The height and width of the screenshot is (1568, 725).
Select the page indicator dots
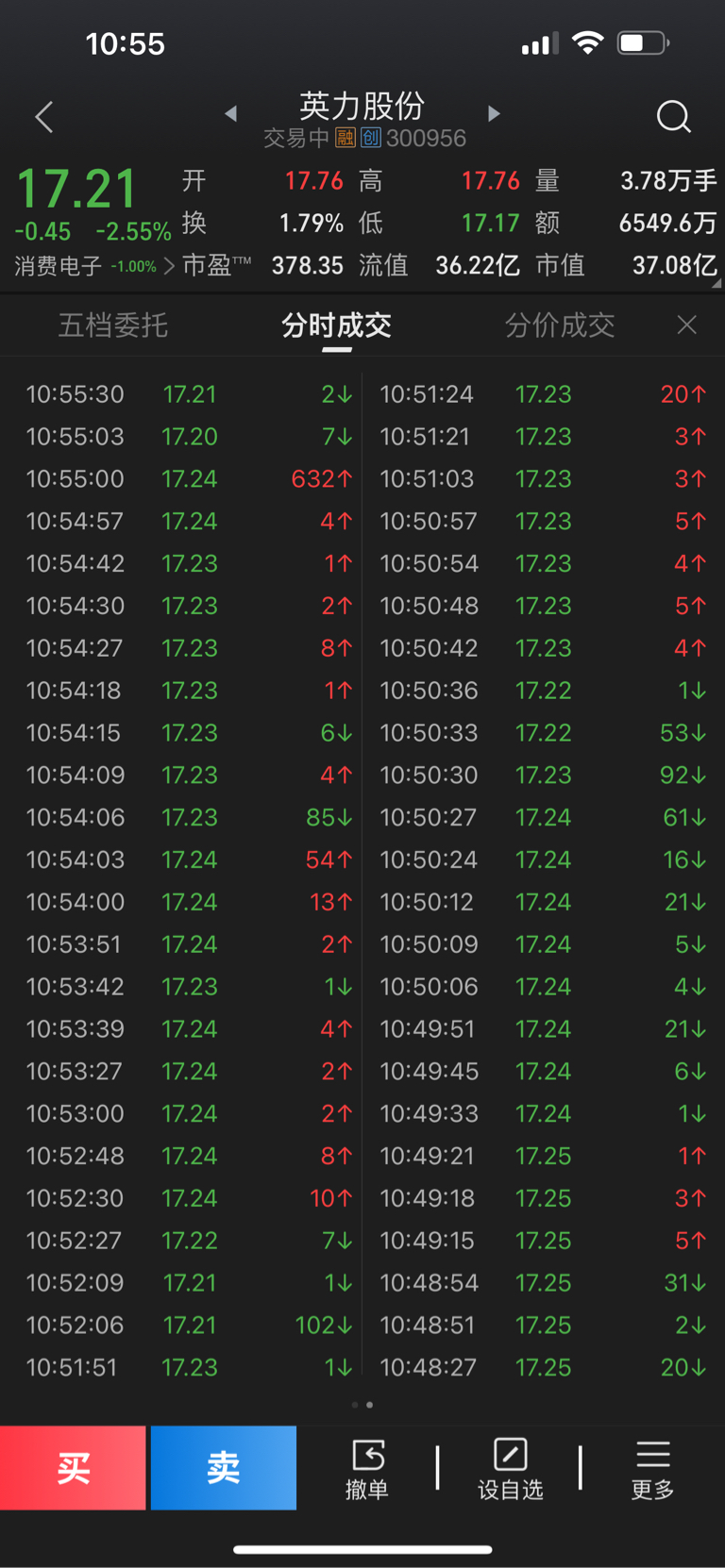(362, 1405)
